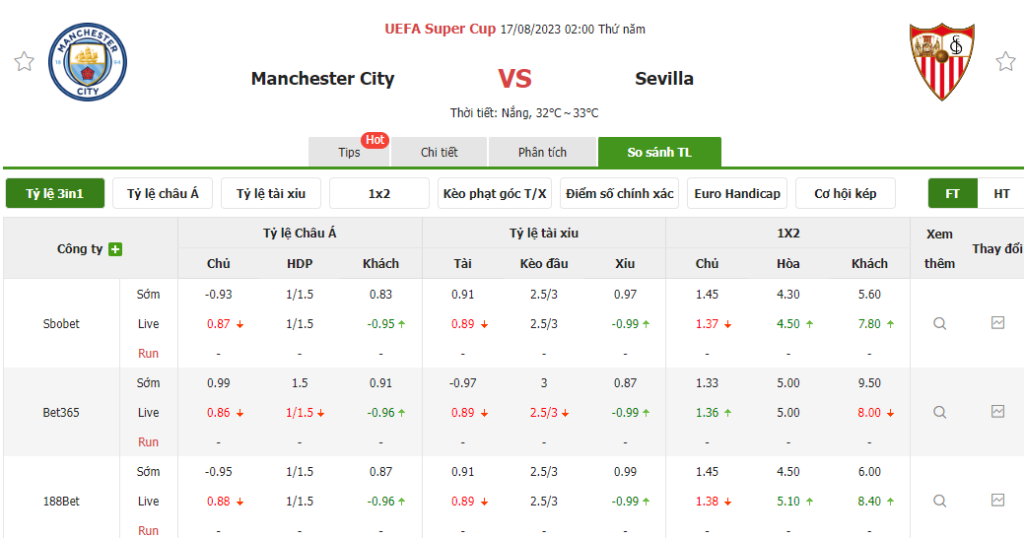Open the magnifier icon for Sbobet
Image resolution: width=1024 pixels, height=538 pixels.
pos(939,324)
